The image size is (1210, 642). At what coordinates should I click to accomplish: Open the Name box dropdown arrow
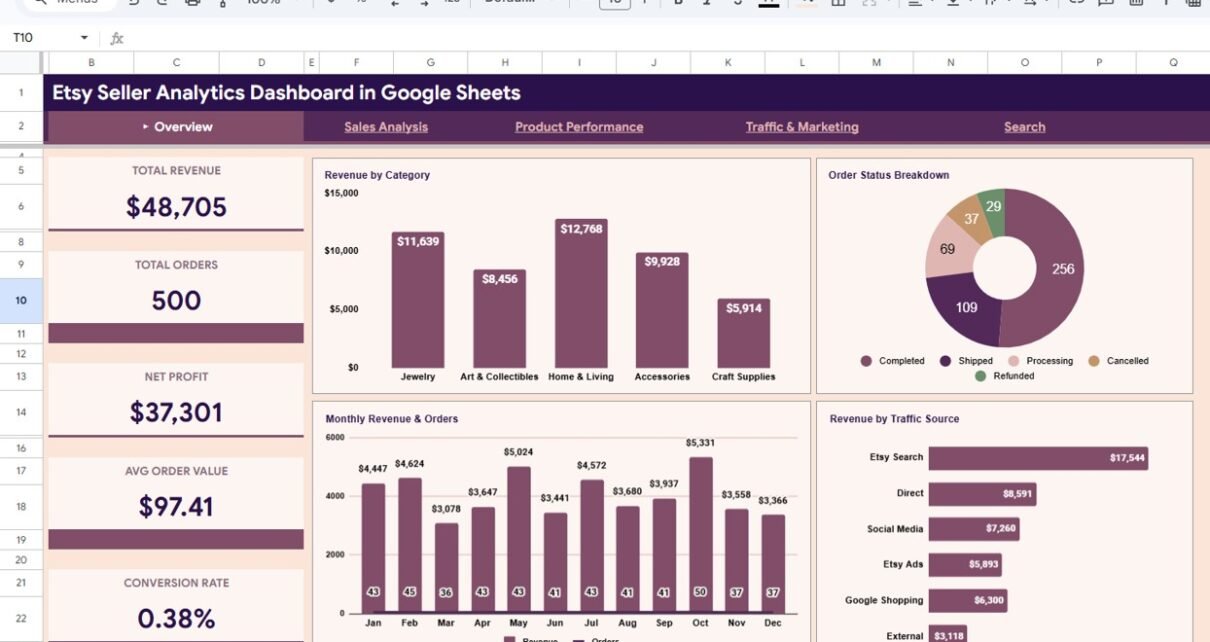pyautogui.click(x=84, y=38)
